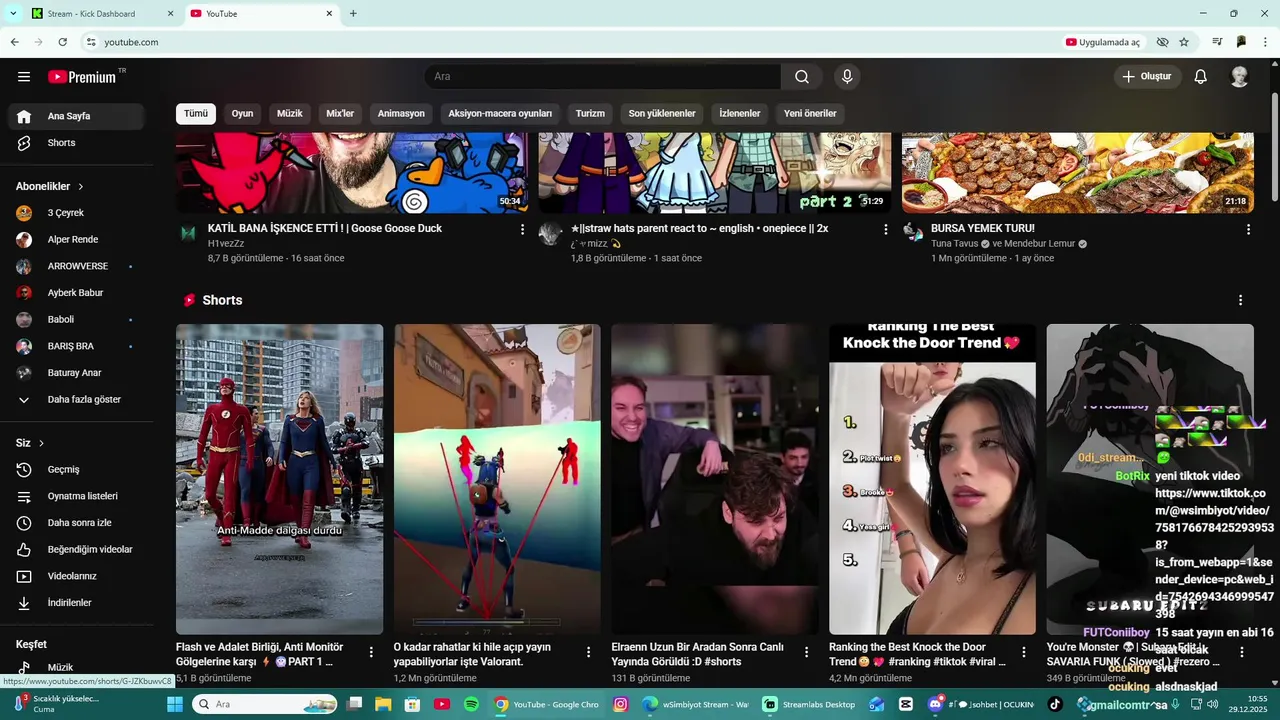The width and height of the screenshot is (1280, 720).
Task: Open the Shorts section options menu
Action: coord(1240,300)
